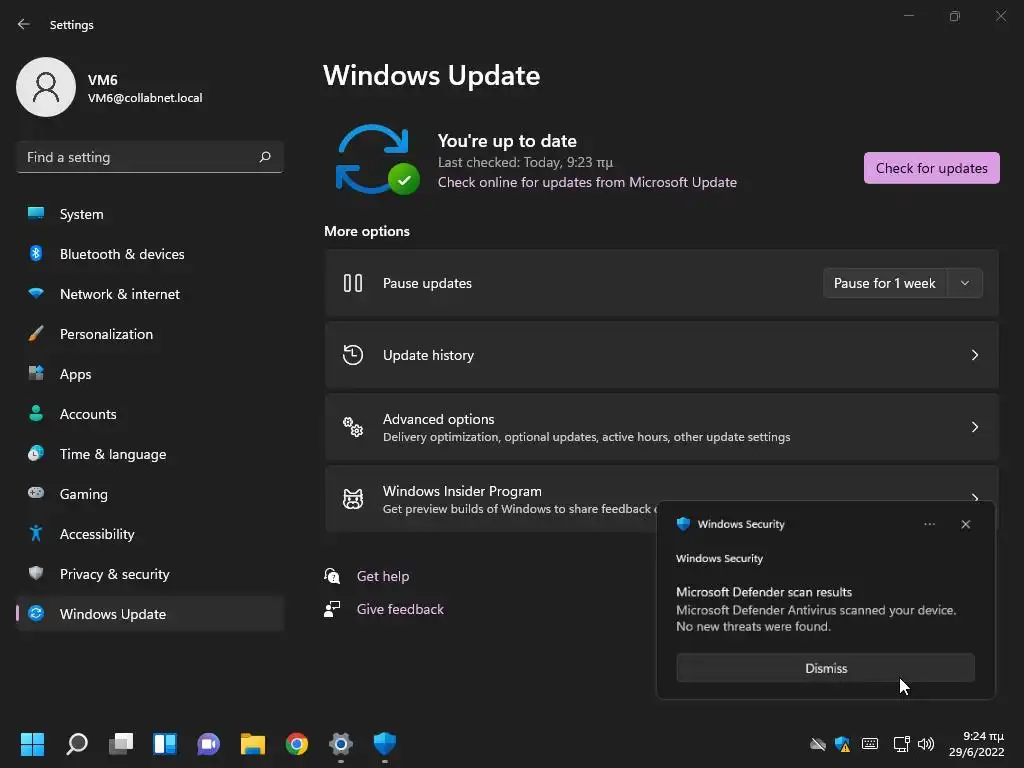Click the network tray icon
1024x768 pixels.
tap(902, 744)
